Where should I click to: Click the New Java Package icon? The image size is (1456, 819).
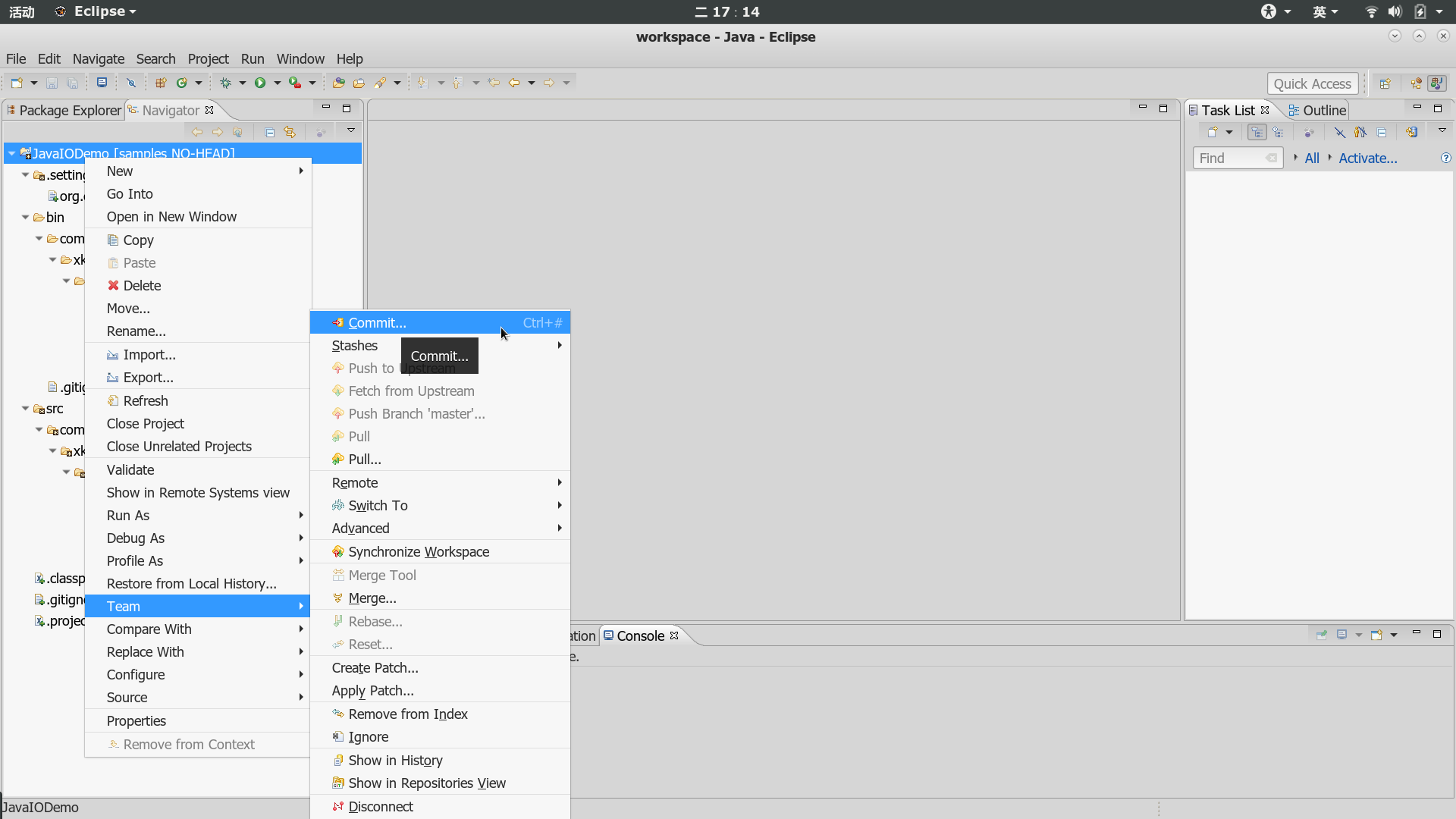pos(161,83)
